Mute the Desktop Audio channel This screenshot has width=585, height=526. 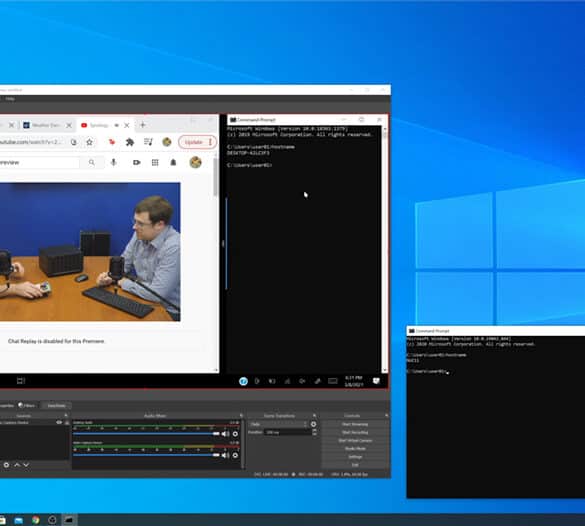click(x=225, y=434)
